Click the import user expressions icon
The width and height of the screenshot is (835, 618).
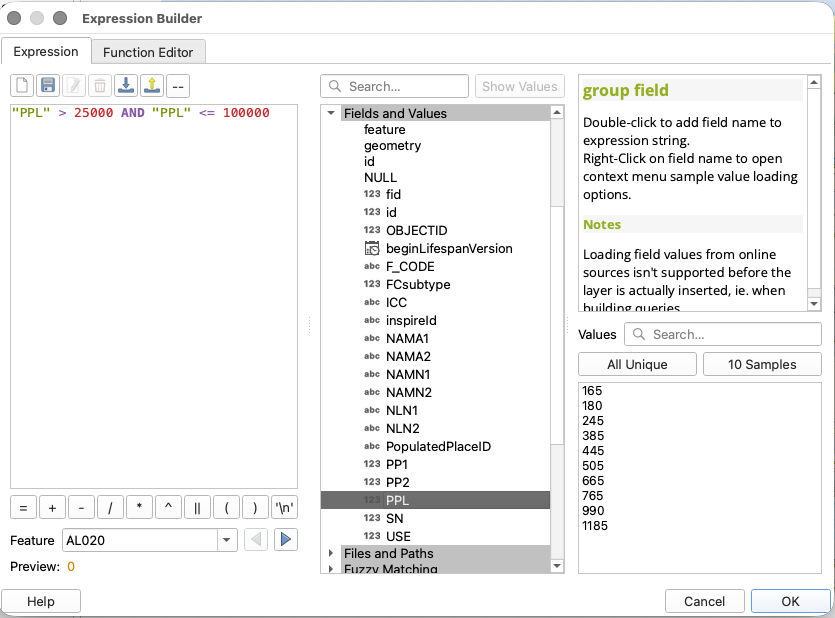tap(126, 86)
